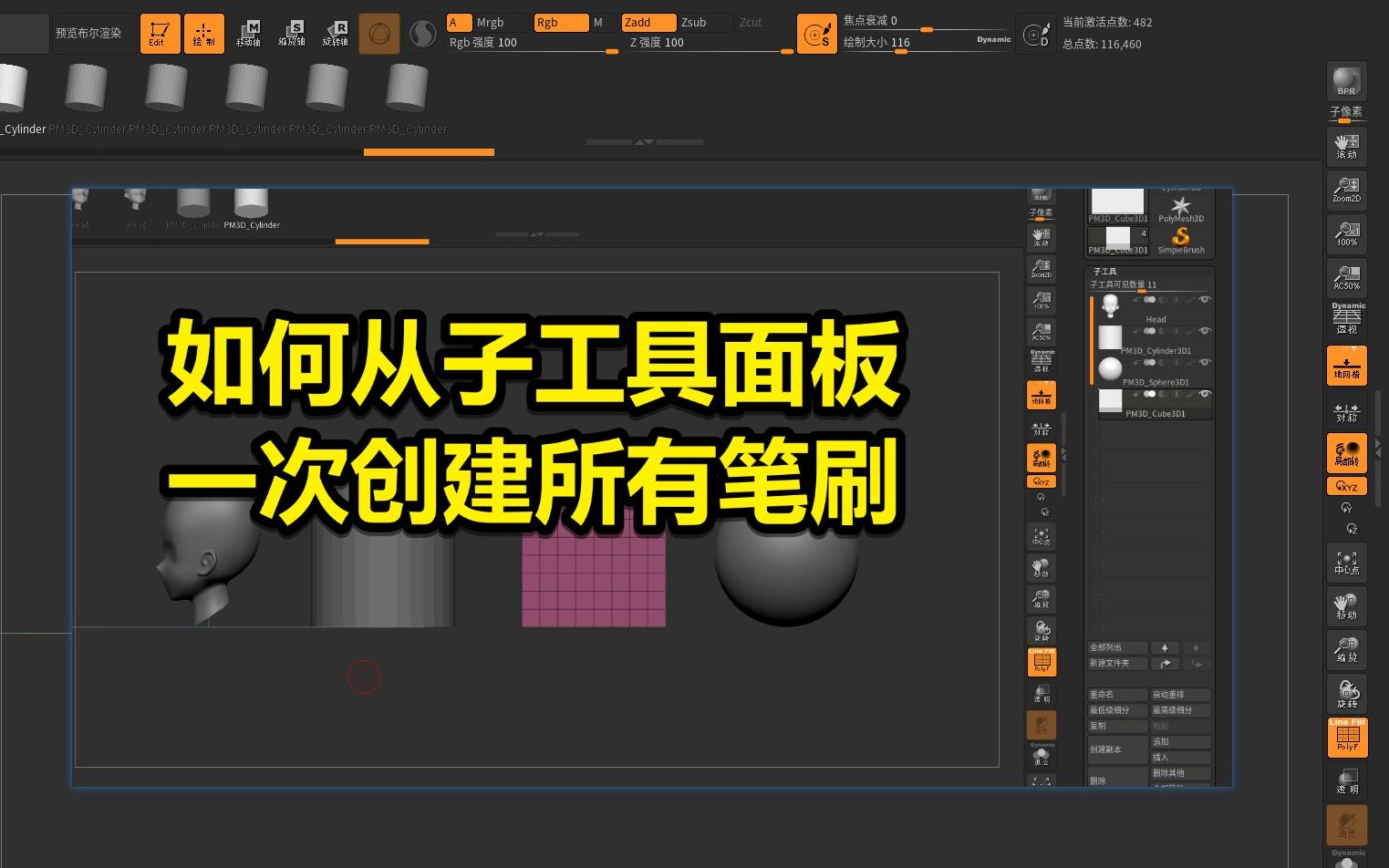Screen dimensions: 1389x868
Task: Click the 自动重排 button in the inset
Action: tap(1181, 695)
